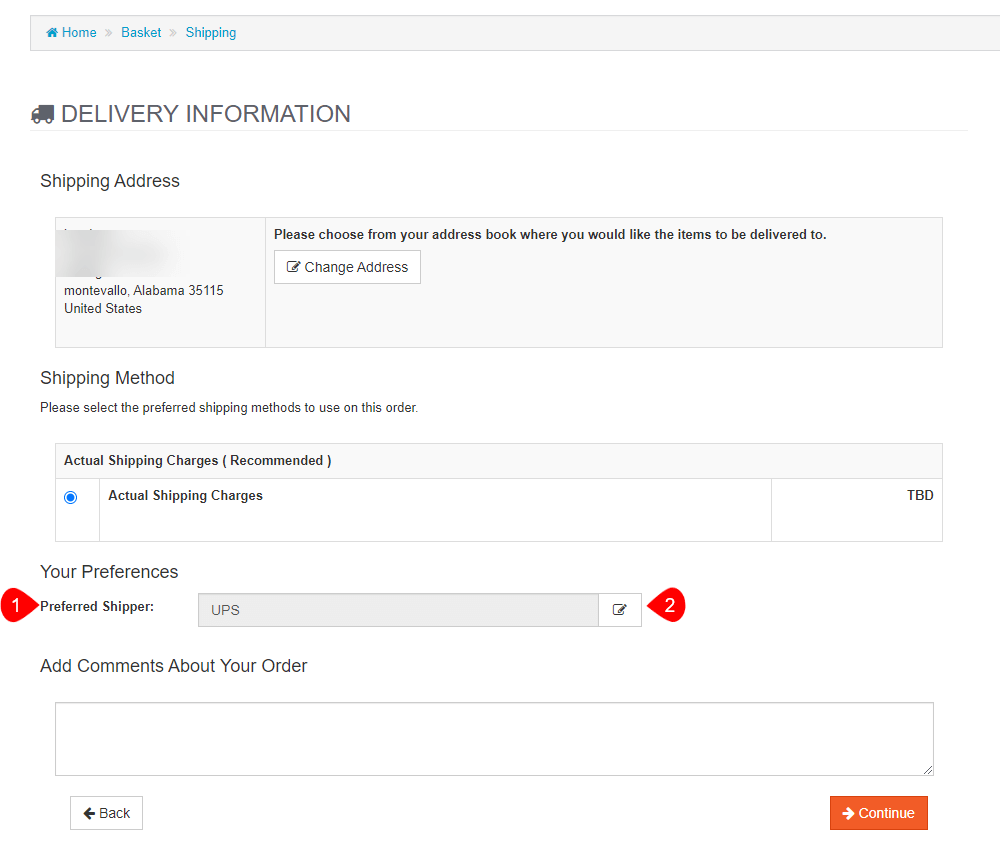This screenshot has width=1000, height=849.
Task: Click the Actual Shipping Charges (Recommended) header
Action: [x=197, y=461]
